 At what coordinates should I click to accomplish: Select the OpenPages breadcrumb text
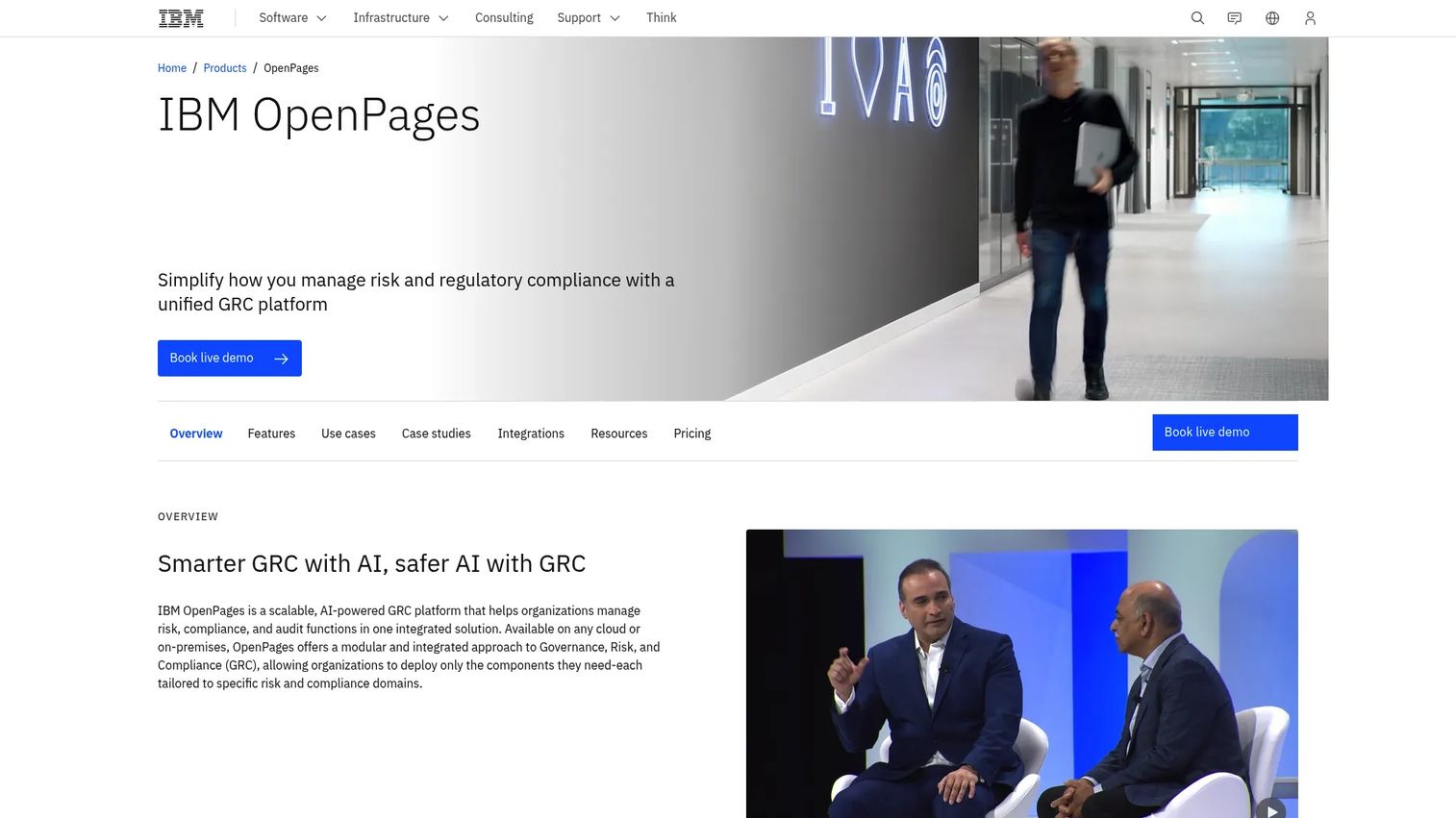(291, 68)
